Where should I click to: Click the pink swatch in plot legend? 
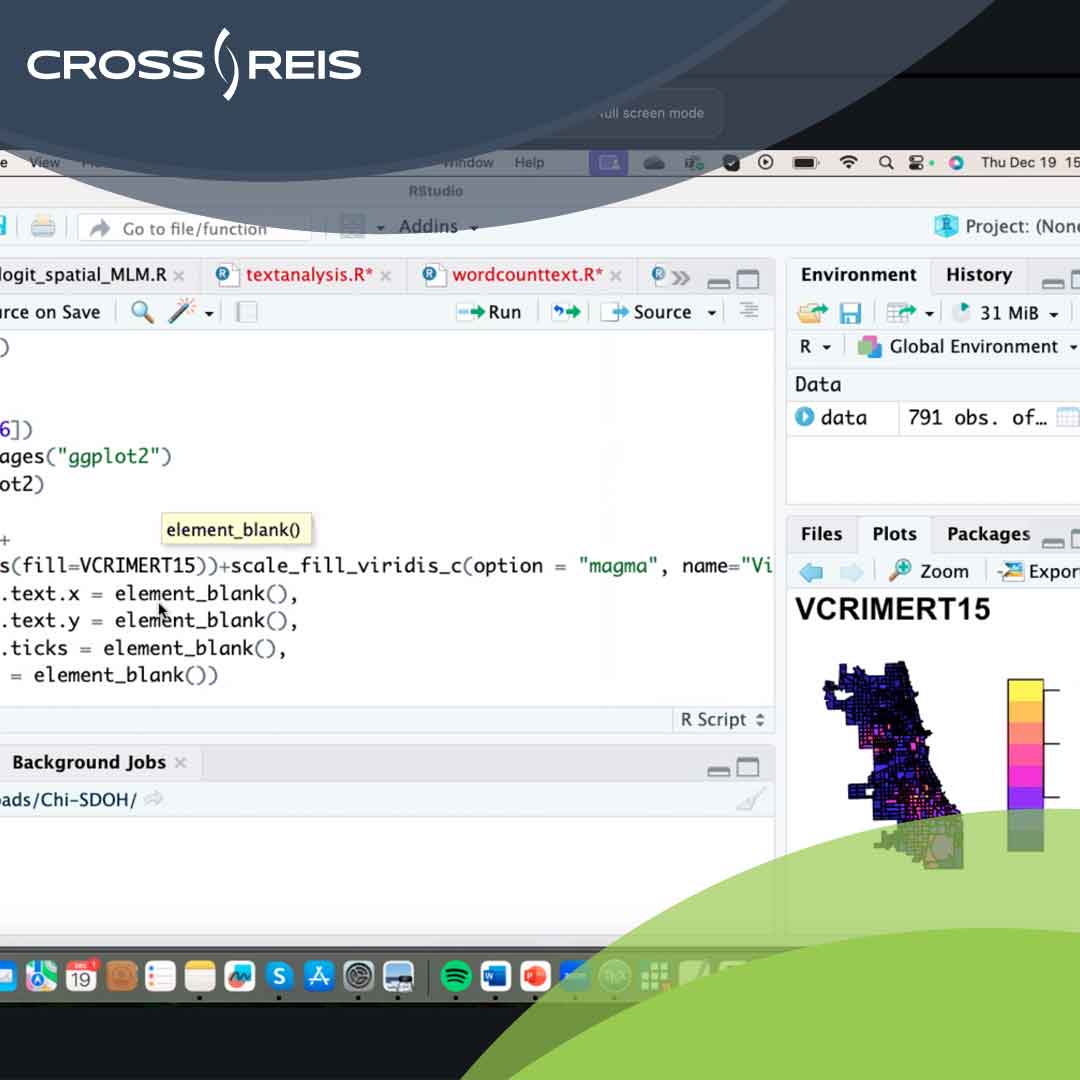(1025, 754)
